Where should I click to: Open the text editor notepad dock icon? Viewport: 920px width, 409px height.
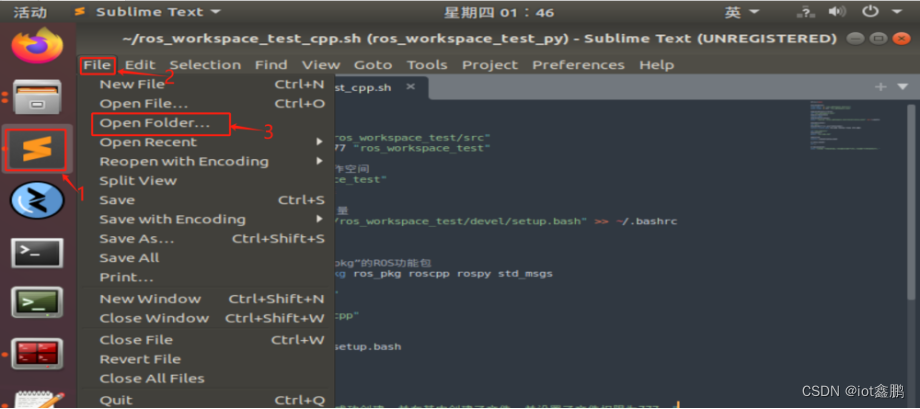pos(38,398)
